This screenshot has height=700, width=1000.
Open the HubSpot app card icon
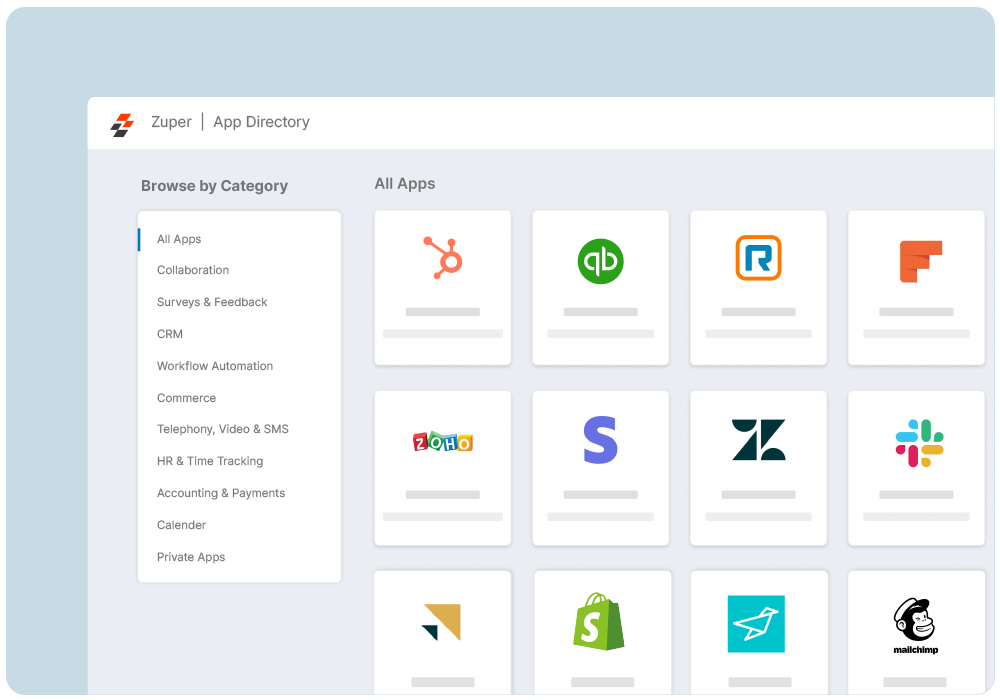click(443, 258)
